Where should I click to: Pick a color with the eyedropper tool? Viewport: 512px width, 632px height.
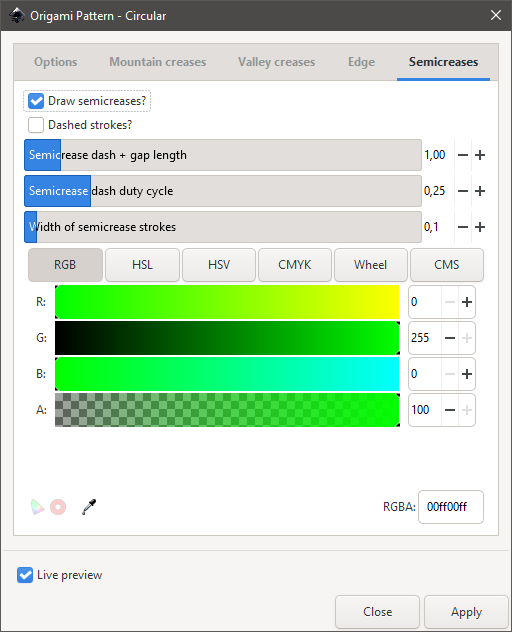(x=89, y=507)
